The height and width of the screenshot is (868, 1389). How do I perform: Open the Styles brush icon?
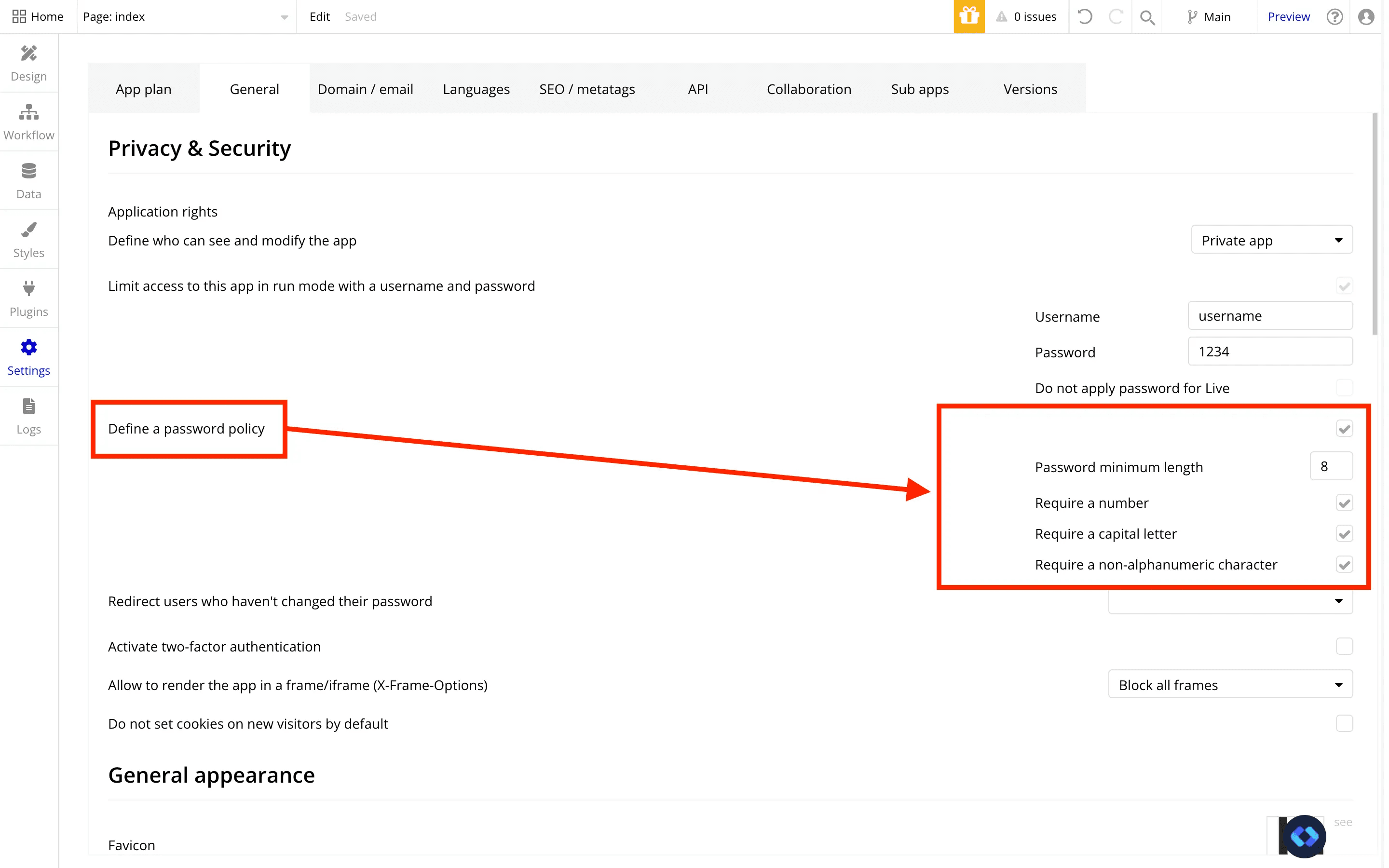tap(29, 230)
